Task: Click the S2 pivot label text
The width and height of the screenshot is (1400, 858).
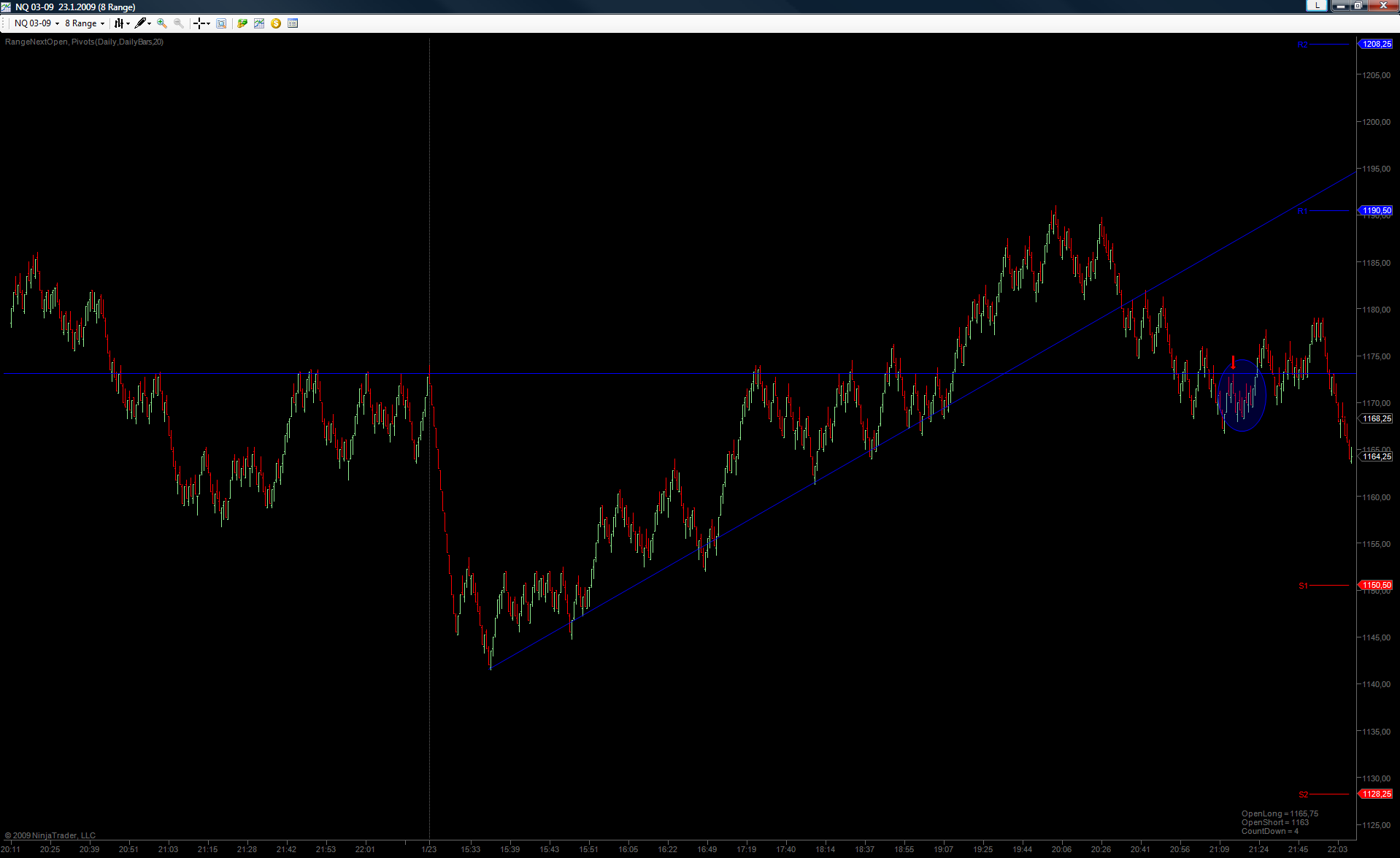Action: (1303, 794)
